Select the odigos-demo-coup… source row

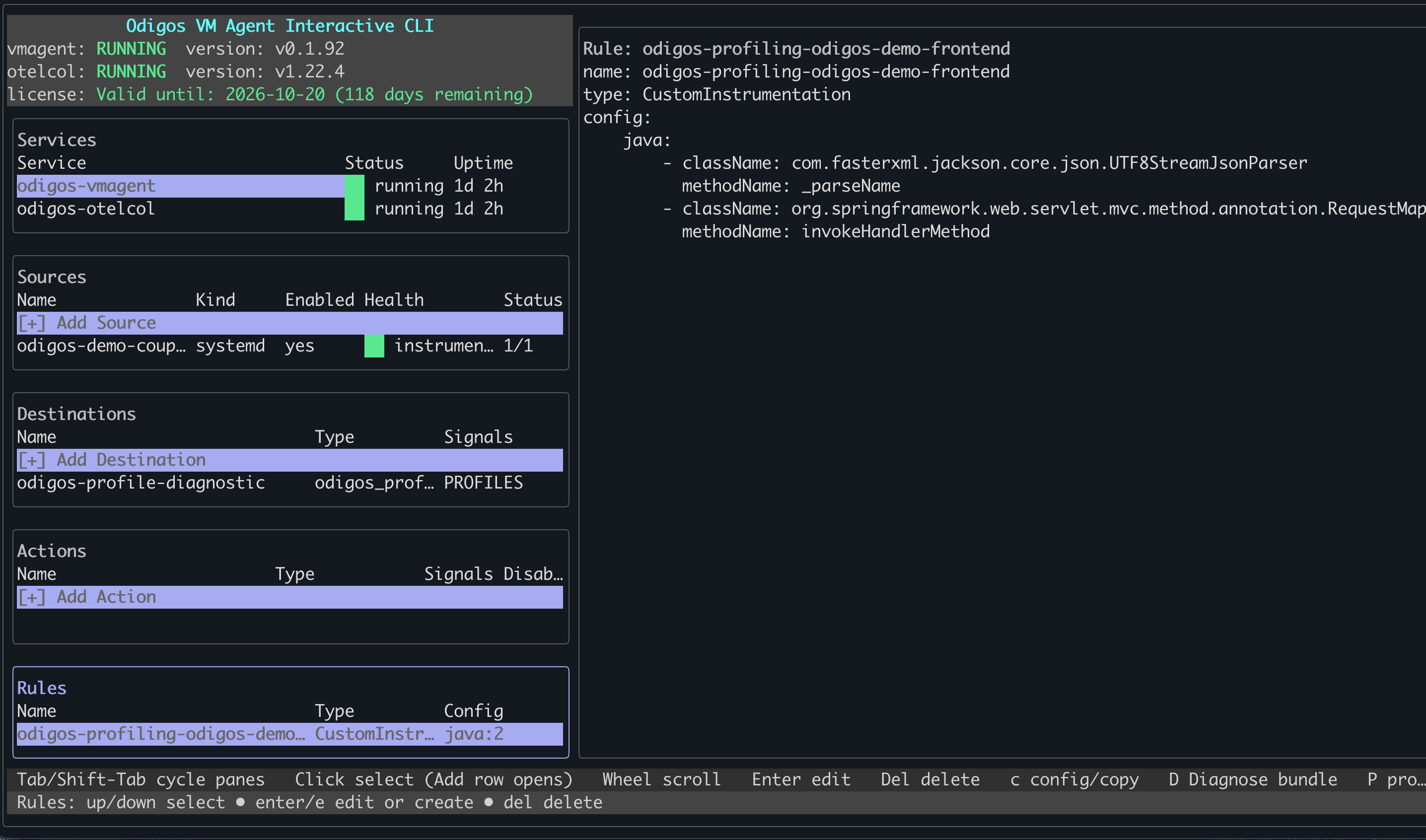tap(290, 346)
